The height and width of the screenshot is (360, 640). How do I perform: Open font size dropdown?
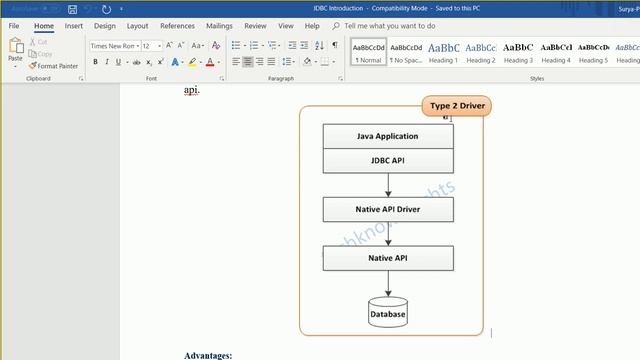160,46
